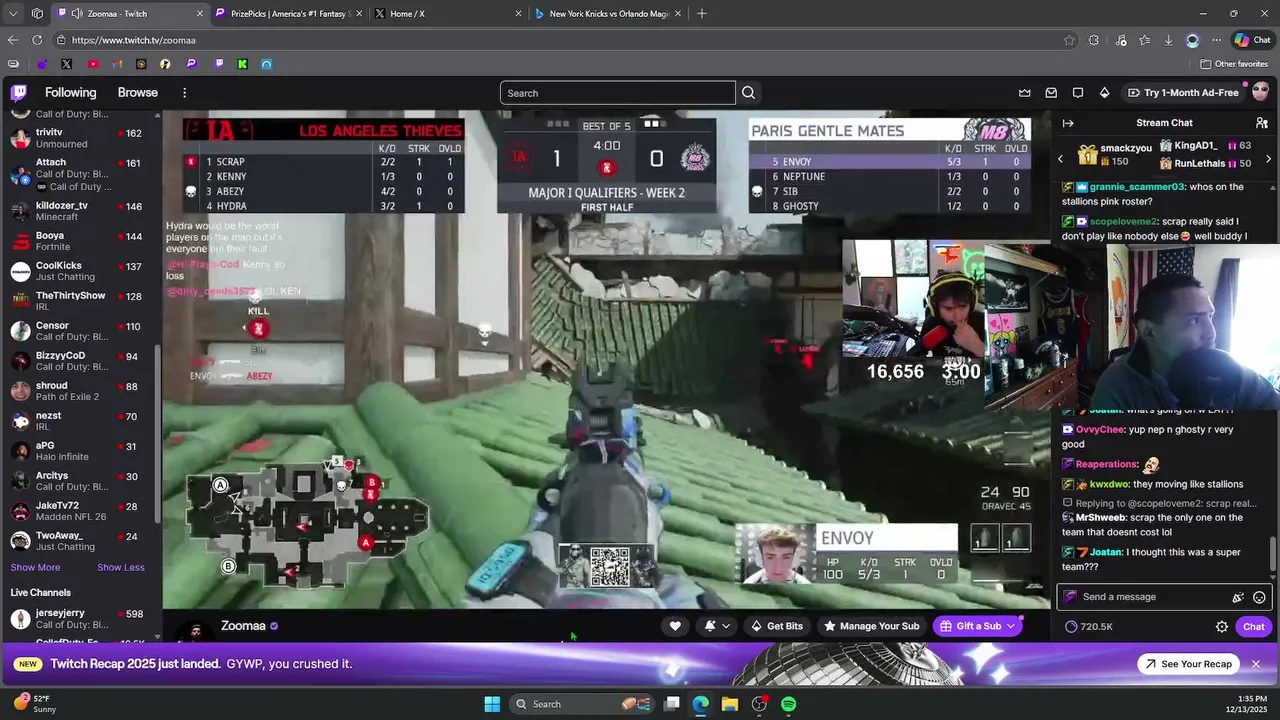Click Get Bits button below the stream
The height and width of the screenshot is (720, 1280).
click(x=777, y=626)
